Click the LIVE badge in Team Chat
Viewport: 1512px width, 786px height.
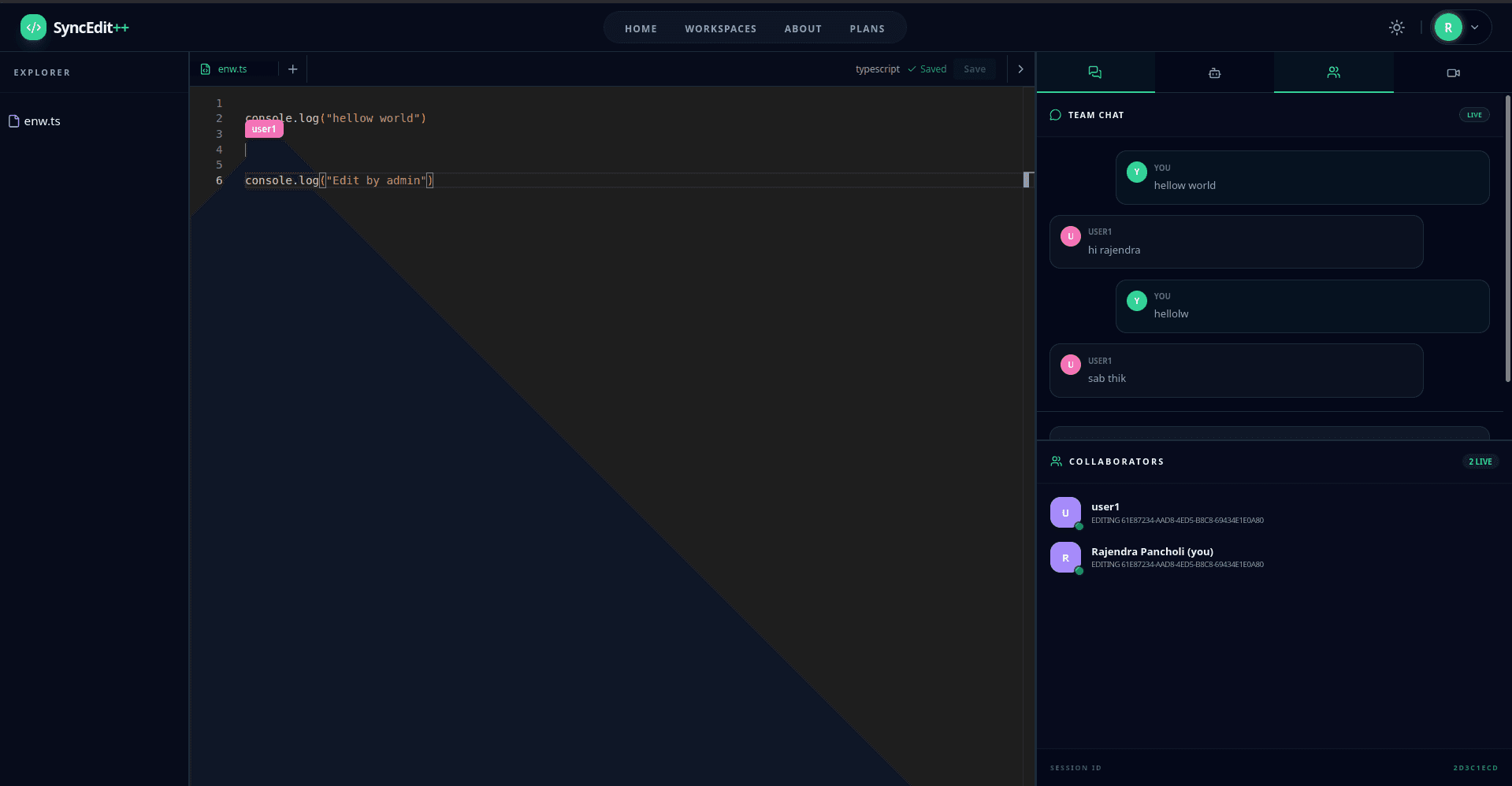pyautogui.click(x=1474, y=115)
